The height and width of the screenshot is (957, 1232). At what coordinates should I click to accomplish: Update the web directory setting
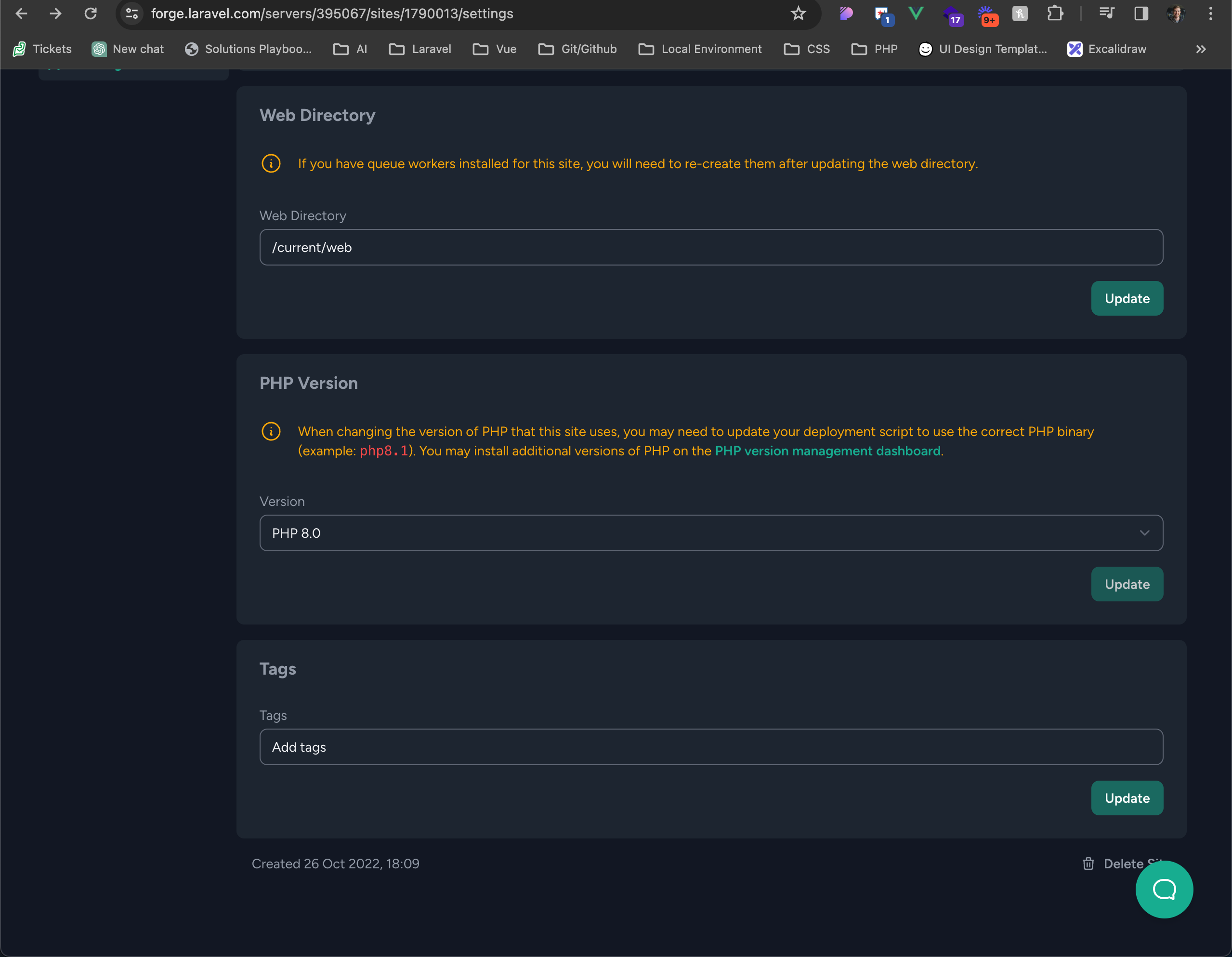tap(1127, 298)
